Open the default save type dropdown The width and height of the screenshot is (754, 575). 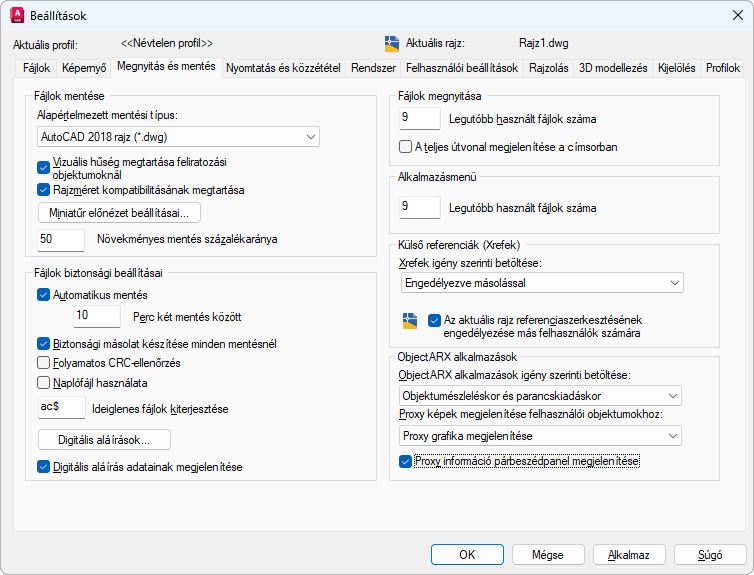pyautogui.click(x=178, y=136)
